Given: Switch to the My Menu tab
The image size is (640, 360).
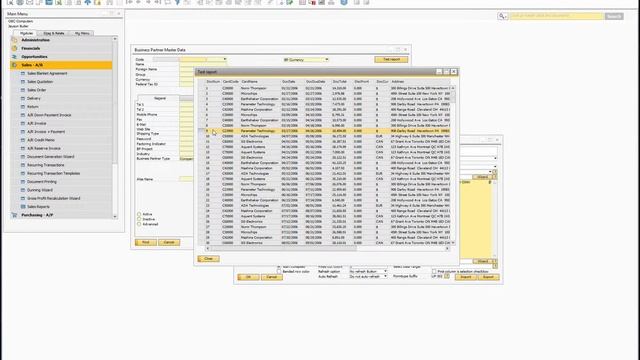Looking at the screenshot, I should (82, 33).
